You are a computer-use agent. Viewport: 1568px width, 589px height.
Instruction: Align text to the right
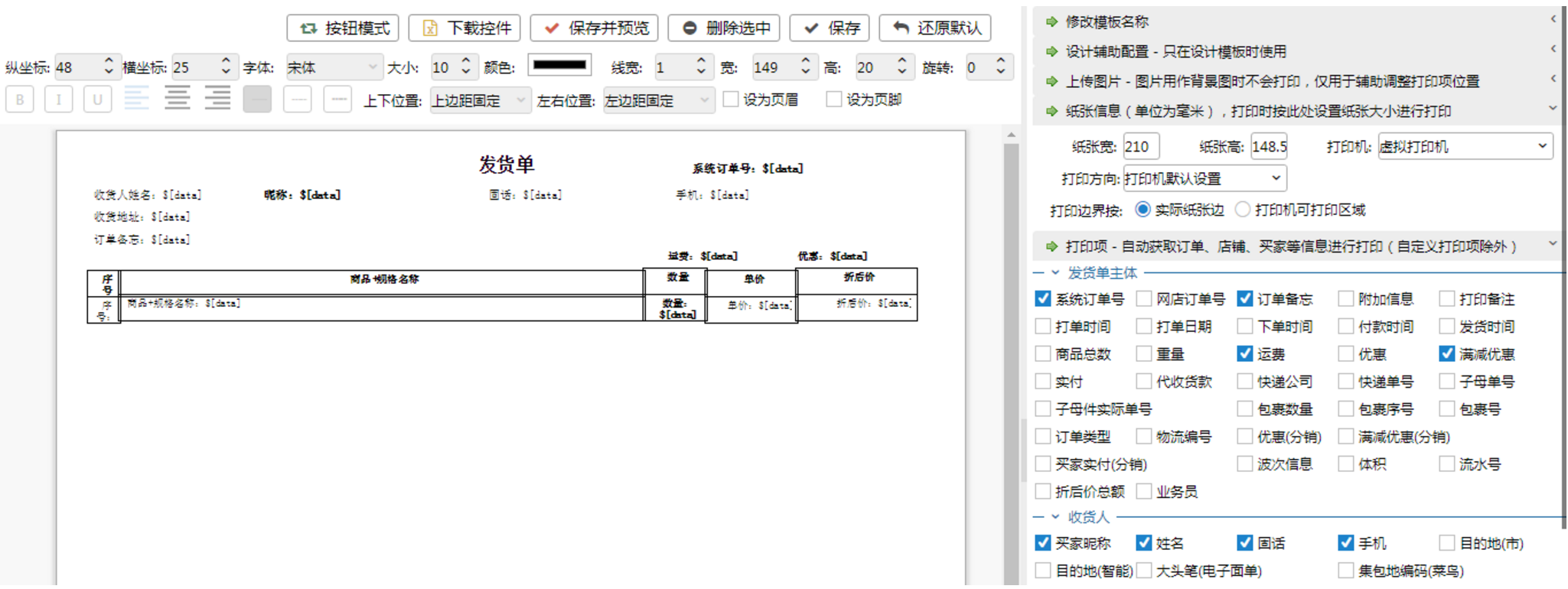point(217,99)
